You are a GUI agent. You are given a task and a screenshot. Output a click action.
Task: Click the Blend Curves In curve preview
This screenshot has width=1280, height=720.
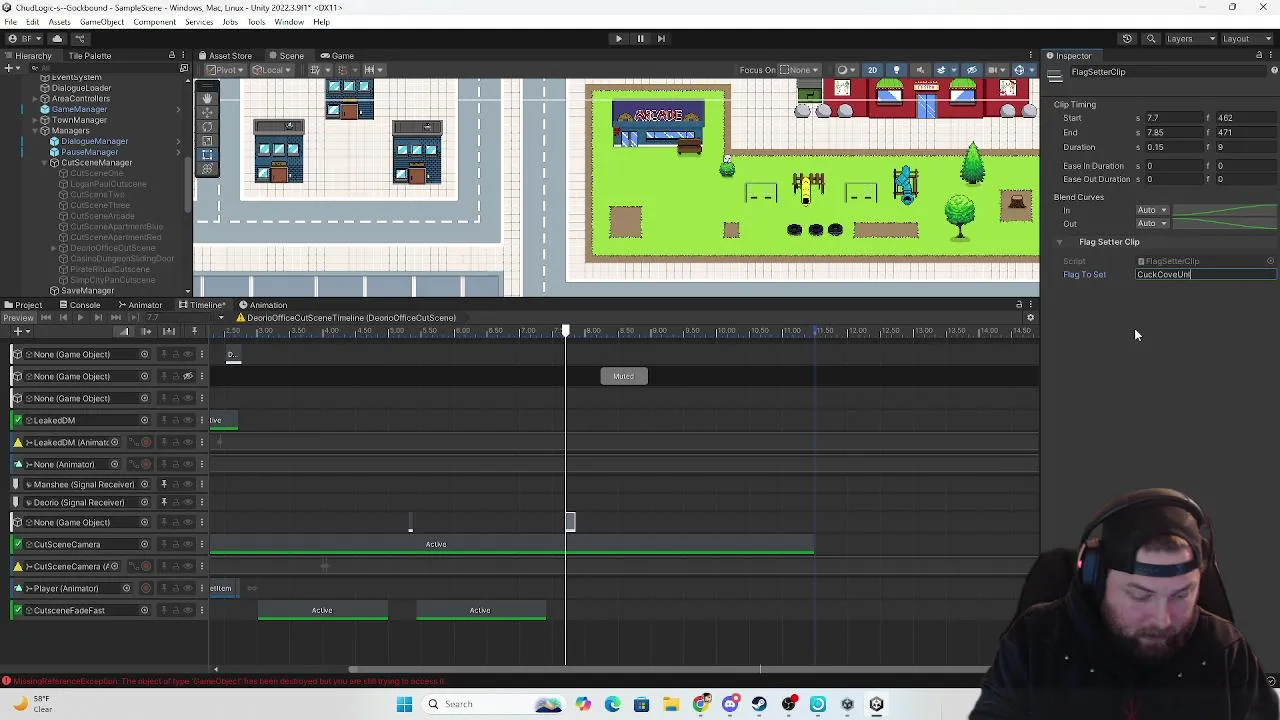click(x=1225, y=210)
